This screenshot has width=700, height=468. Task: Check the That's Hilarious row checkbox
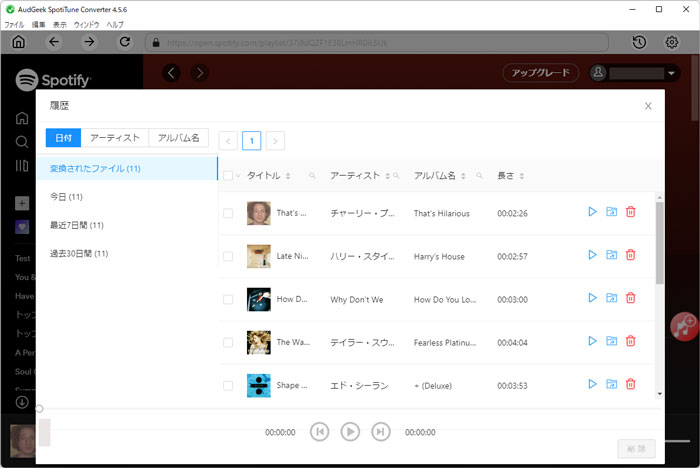[228, 213]
